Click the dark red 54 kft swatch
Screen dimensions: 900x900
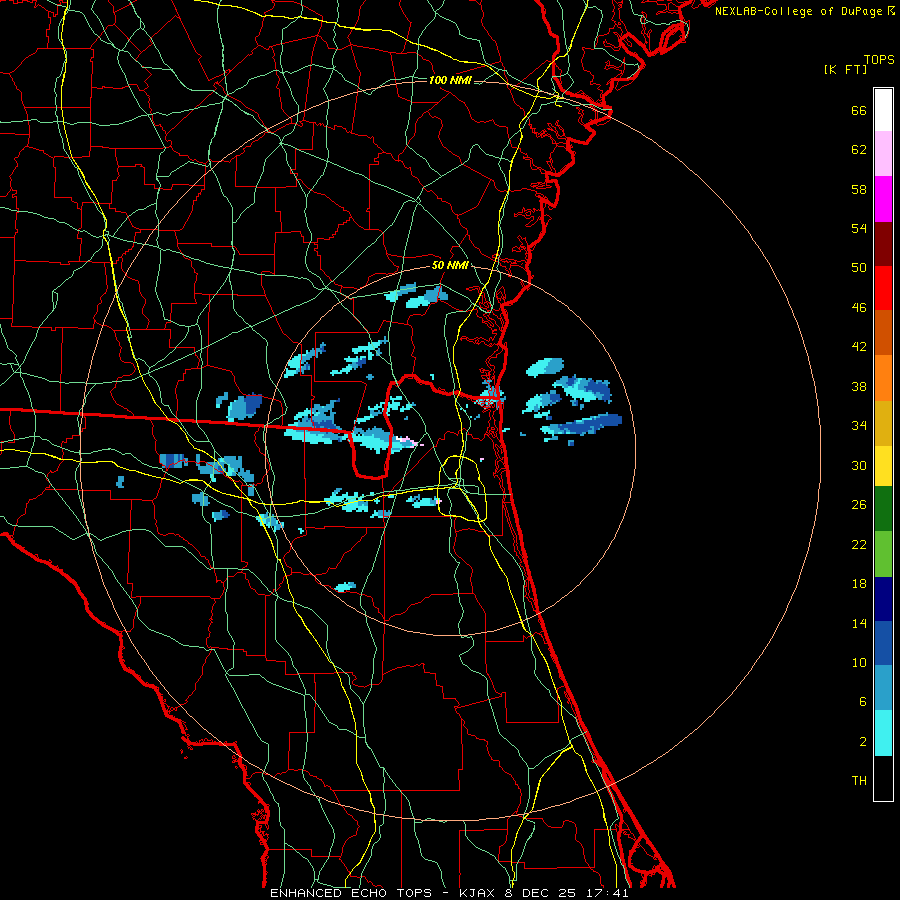(883, 243)
